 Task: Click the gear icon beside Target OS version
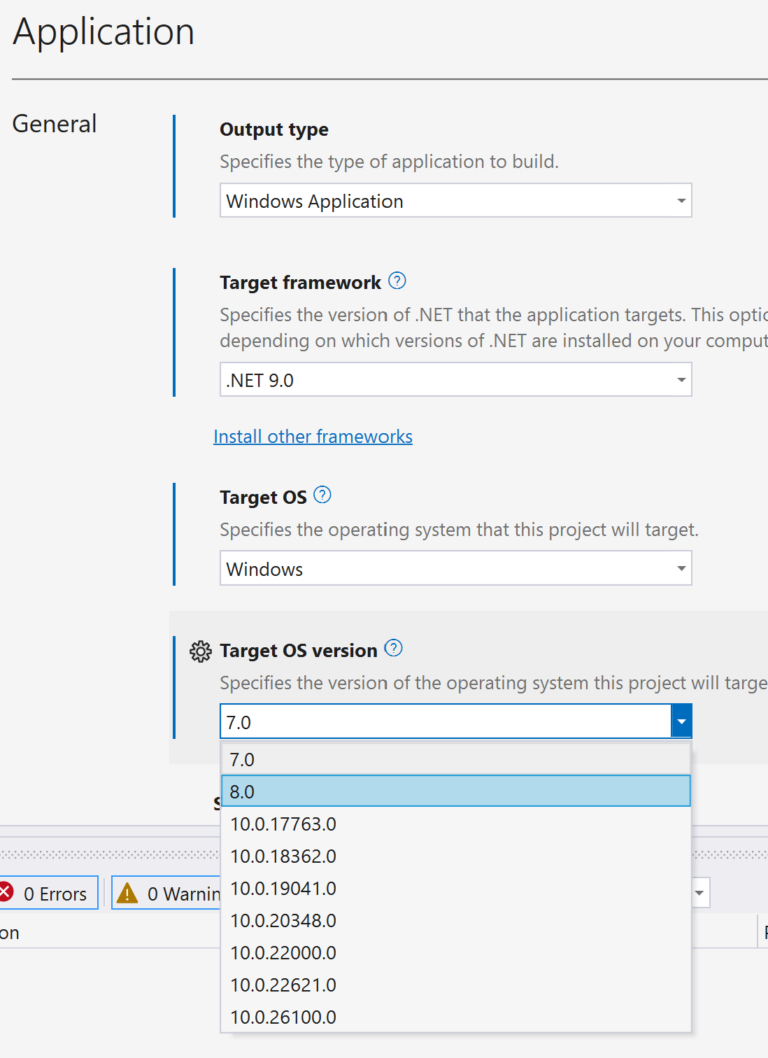click(200, 651)
